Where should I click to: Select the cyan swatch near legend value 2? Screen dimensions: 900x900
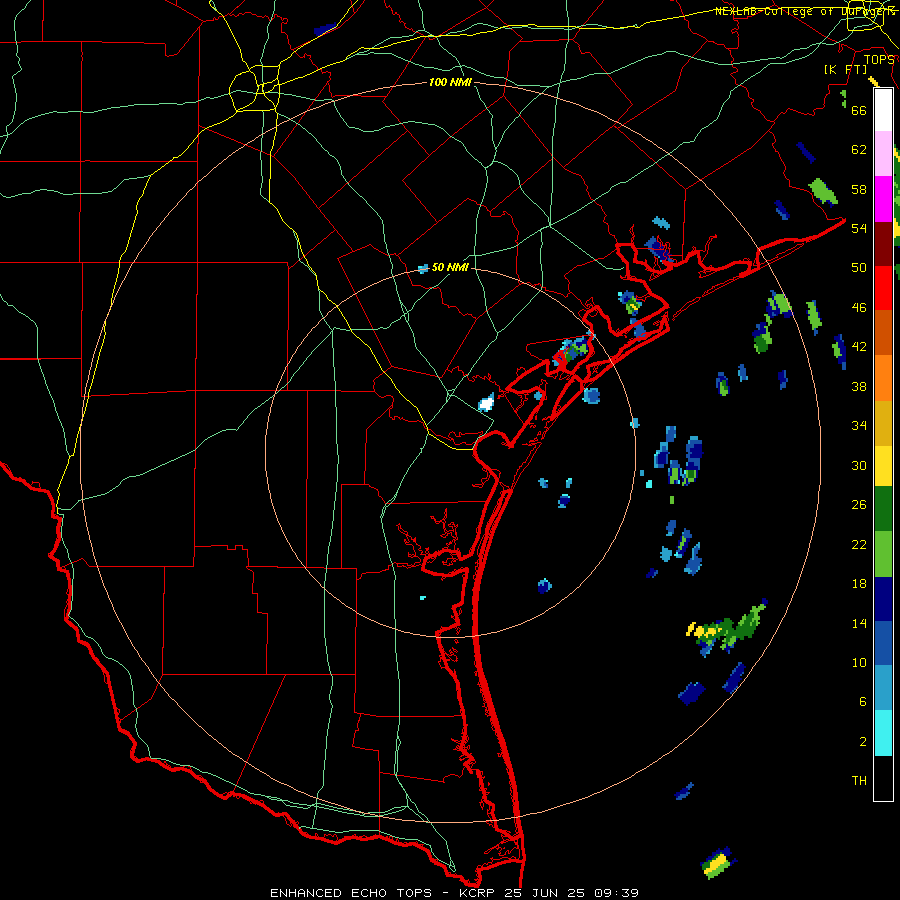883,733
